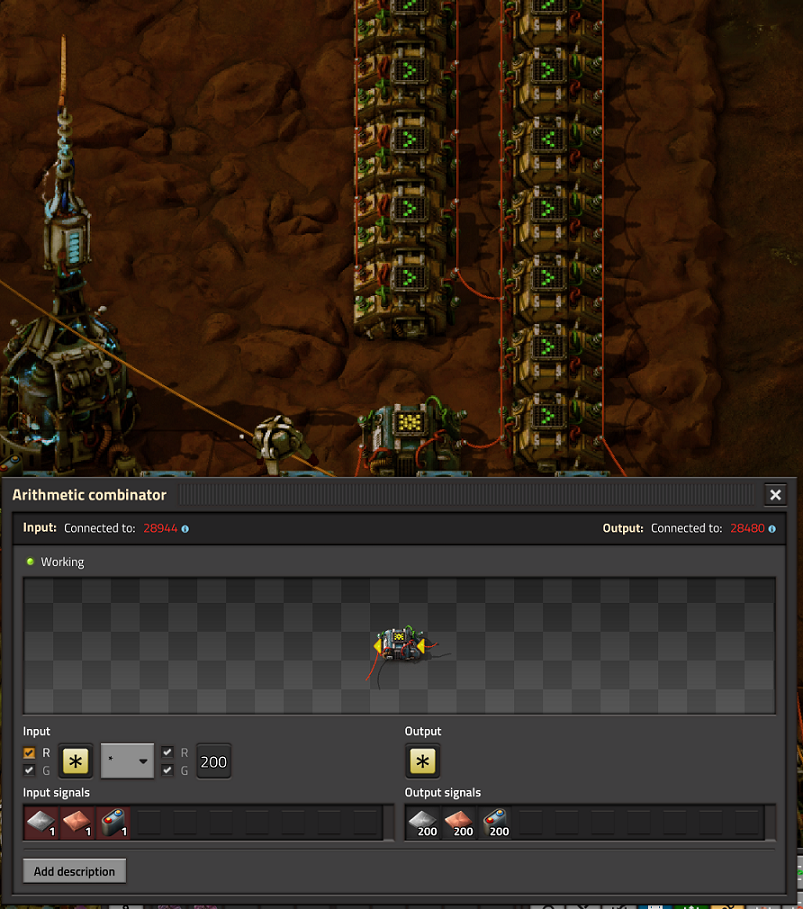The width and height of the screenshot is (803, 909).
Task: Click copper plate 200 in Output signals
Action: pos(459,822)
